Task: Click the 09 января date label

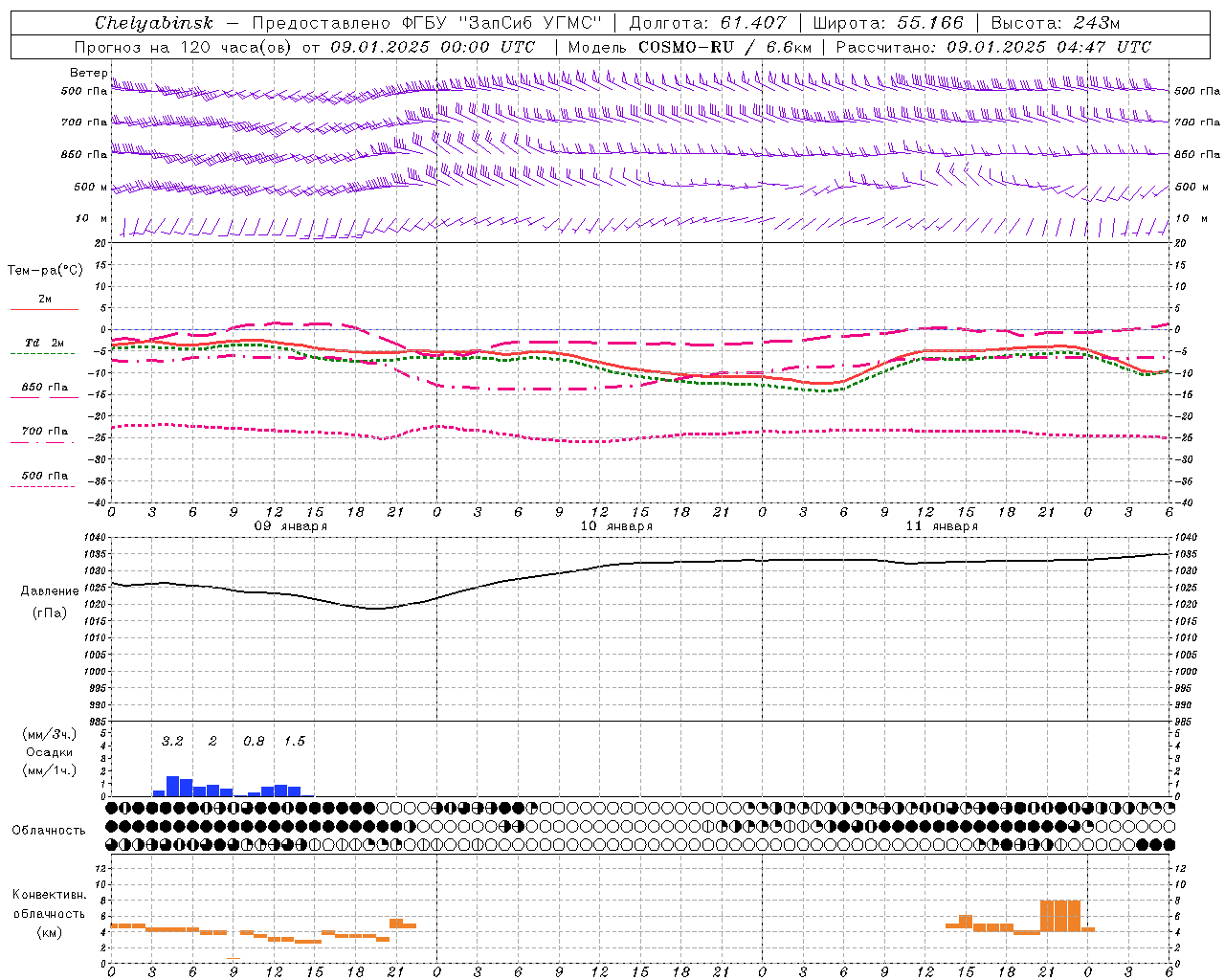Action: pos(290,526)
